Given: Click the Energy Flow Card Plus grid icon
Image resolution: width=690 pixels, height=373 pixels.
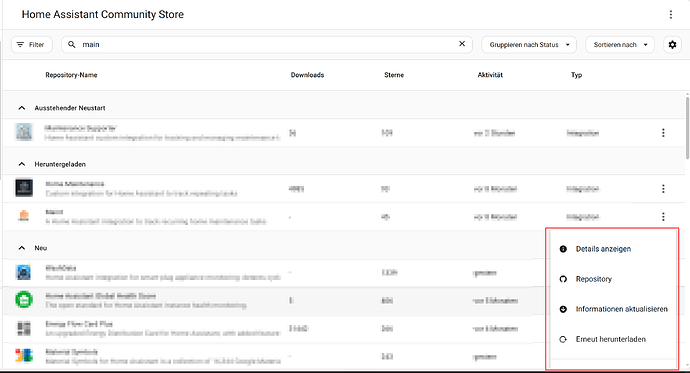Looking at the screenshot, I should point(24,328).
